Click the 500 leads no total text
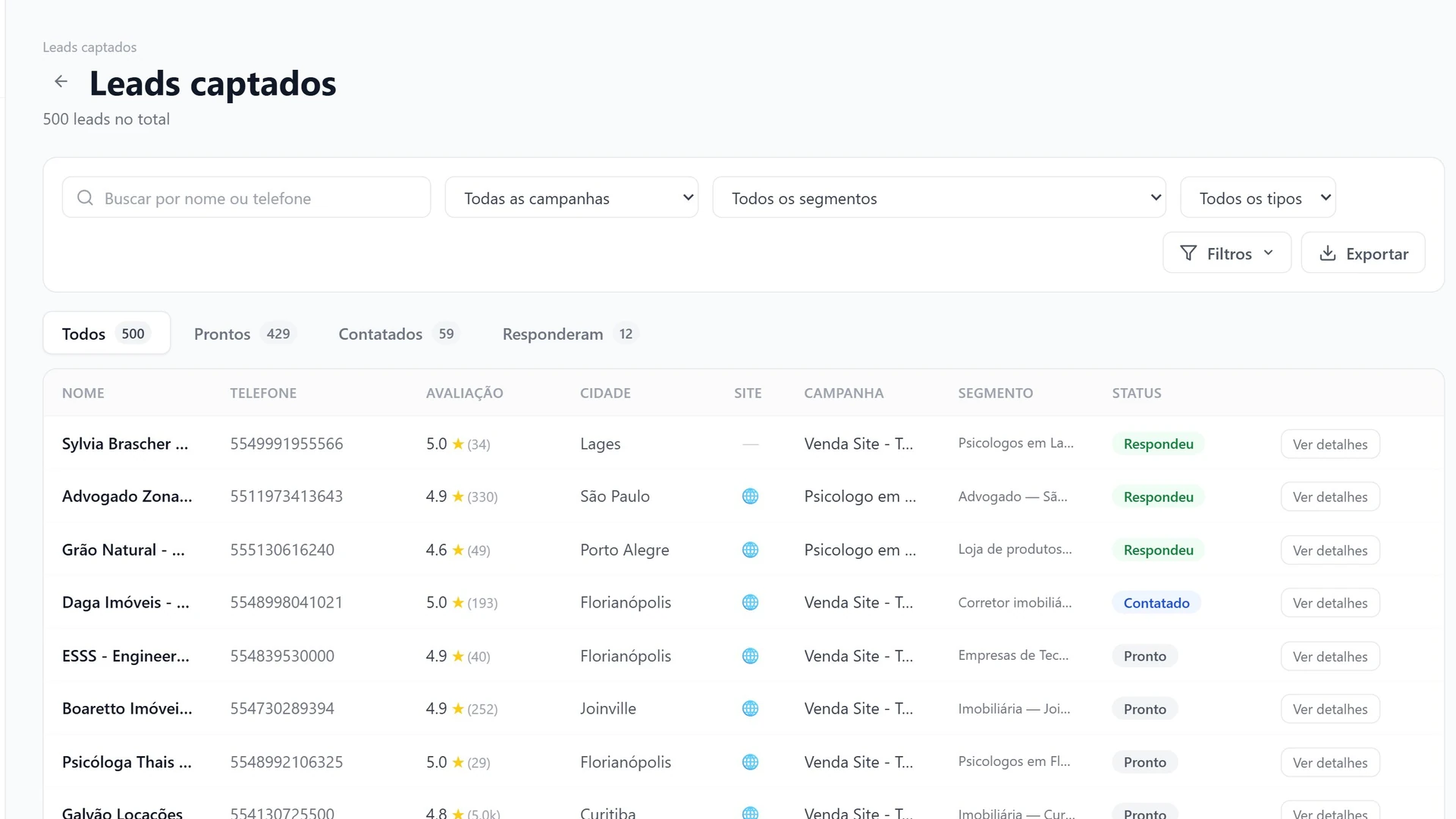The image size is (1456, 819). click(106, 119)
